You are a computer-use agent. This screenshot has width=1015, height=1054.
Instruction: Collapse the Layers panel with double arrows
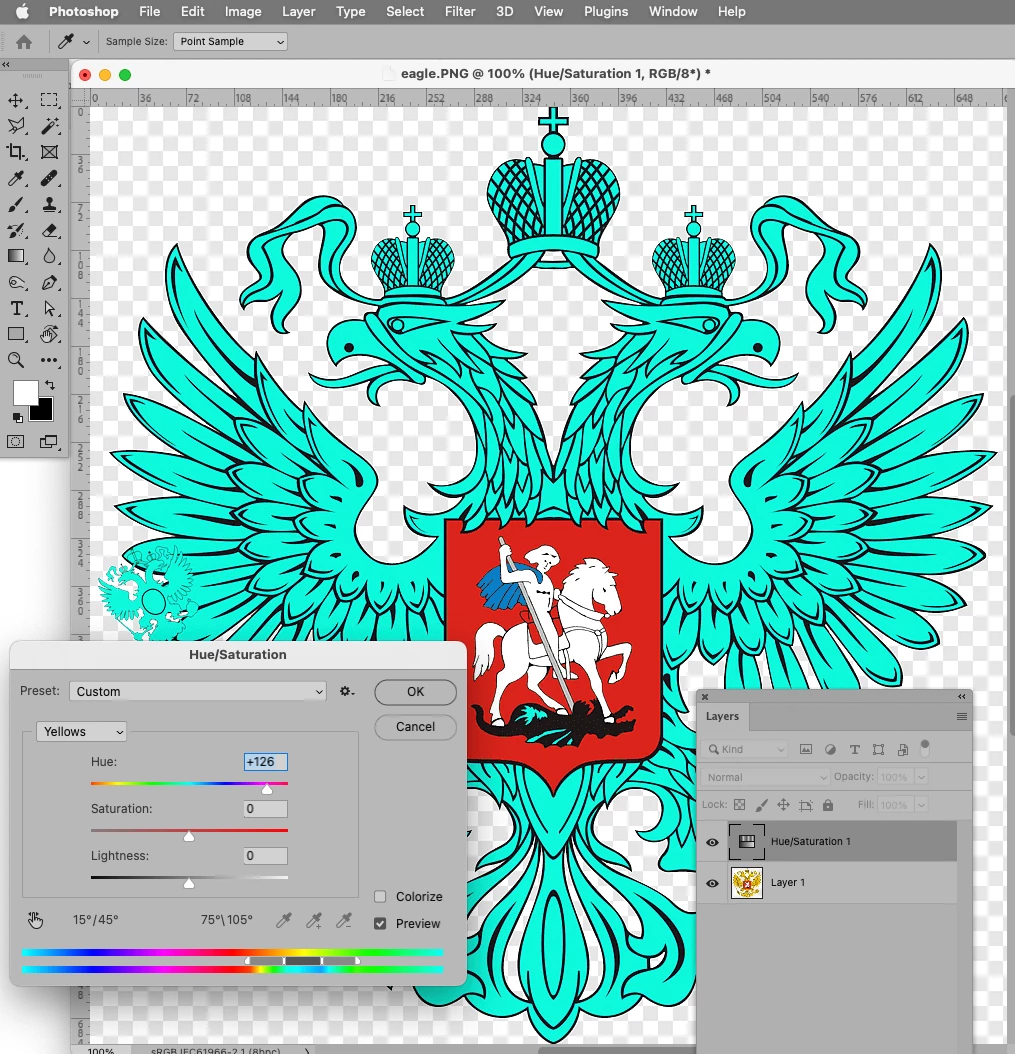[962, 696]
